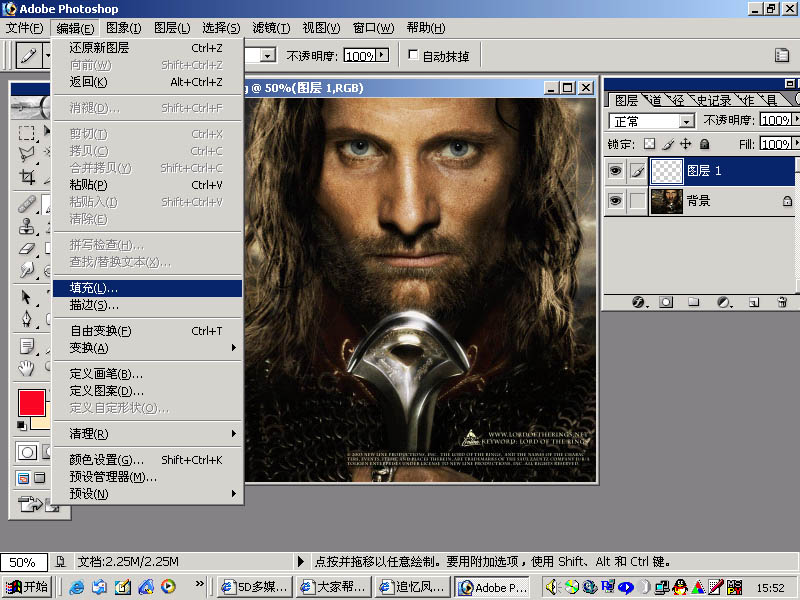This screenshot has height=600, width=800.
Task: Click the zoom percentage field showing 50%
Action: point(23,562)
